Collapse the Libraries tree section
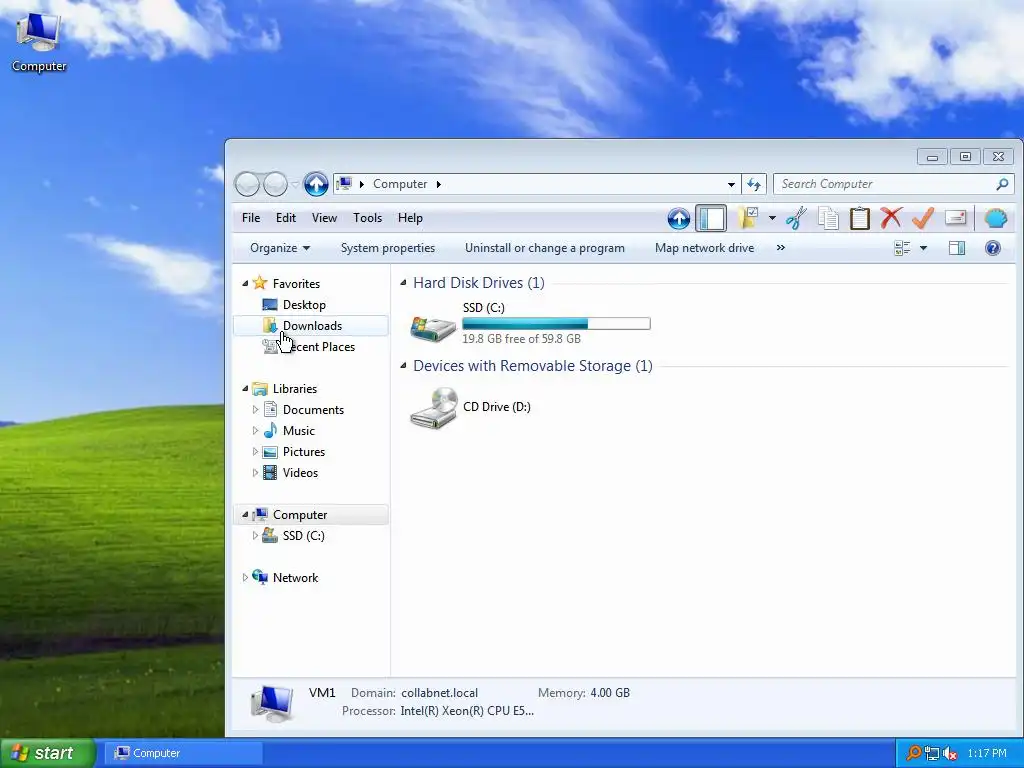This screenshot has height=768, width=1024. tap(245, 389)
